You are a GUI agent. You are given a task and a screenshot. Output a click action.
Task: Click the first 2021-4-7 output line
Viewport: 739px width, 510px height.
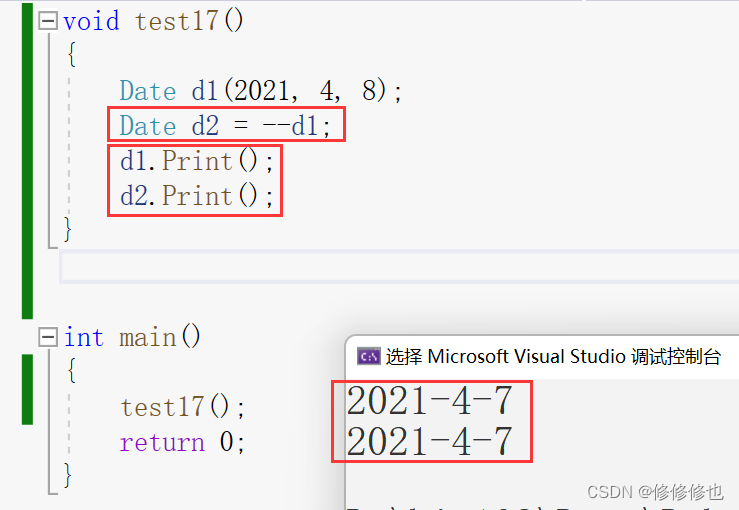(429, 401)
